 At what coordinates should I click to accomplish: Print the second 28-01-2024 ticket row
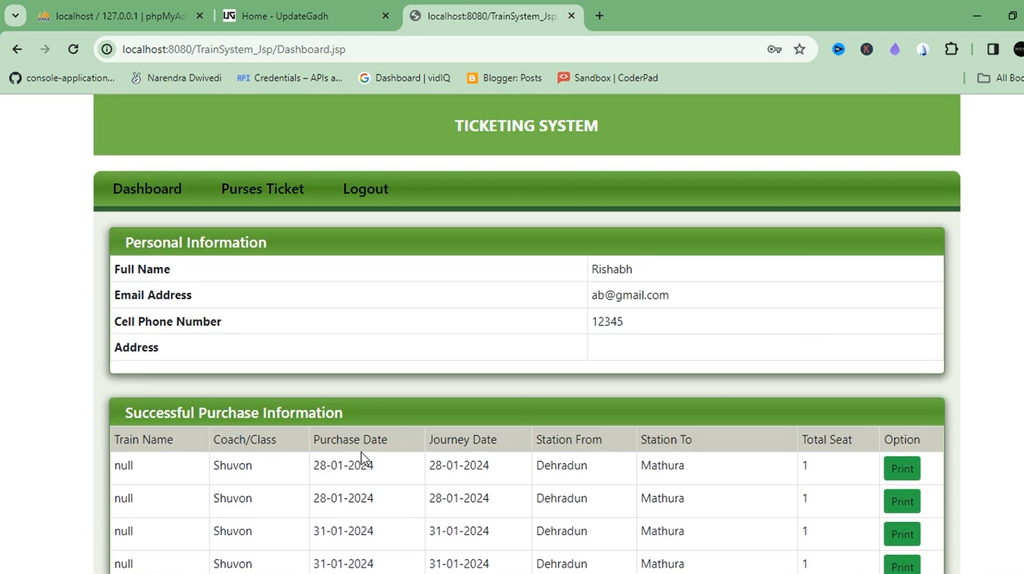click(x=902, y=502)
